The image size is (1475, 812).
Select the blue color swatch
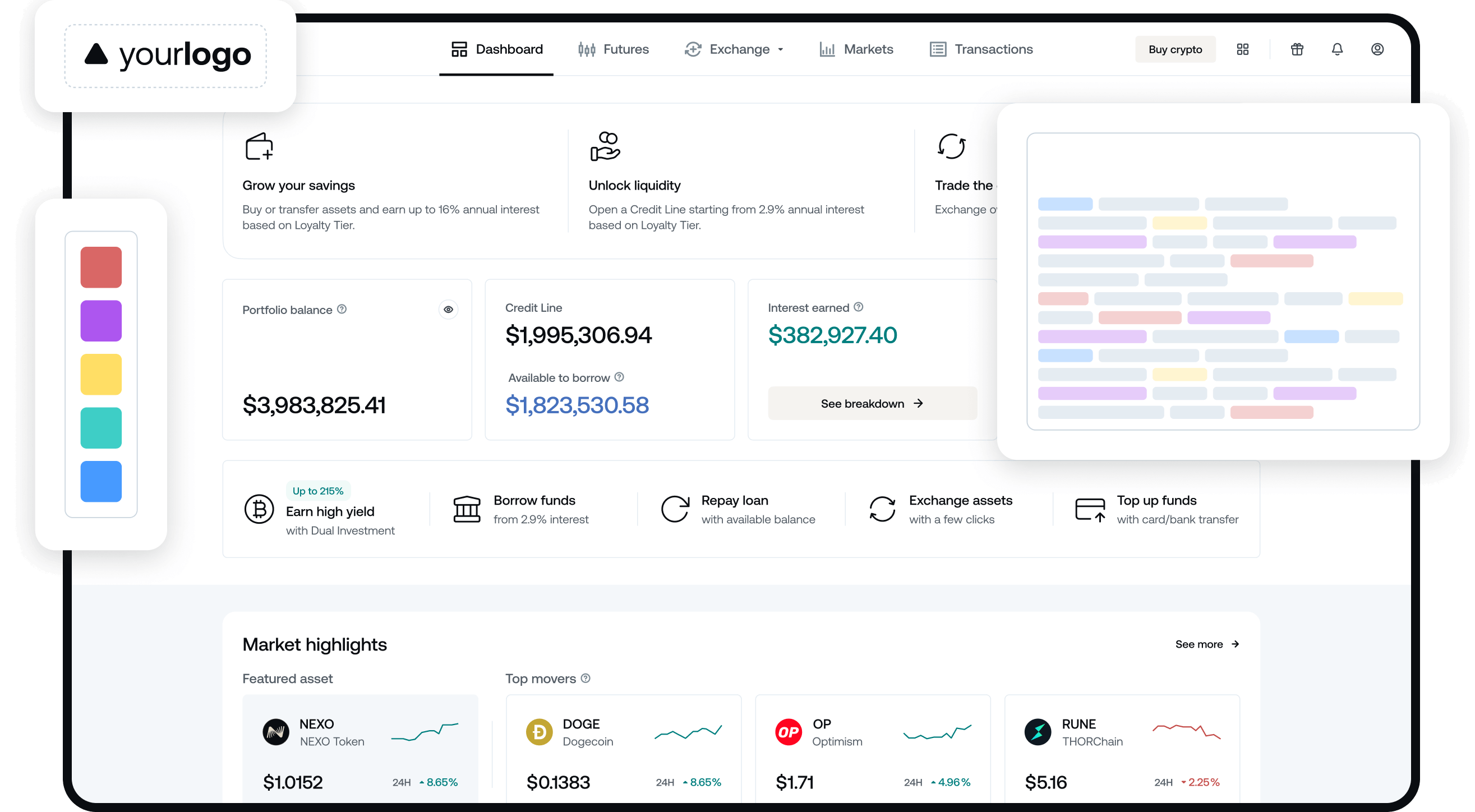point(101,481)
